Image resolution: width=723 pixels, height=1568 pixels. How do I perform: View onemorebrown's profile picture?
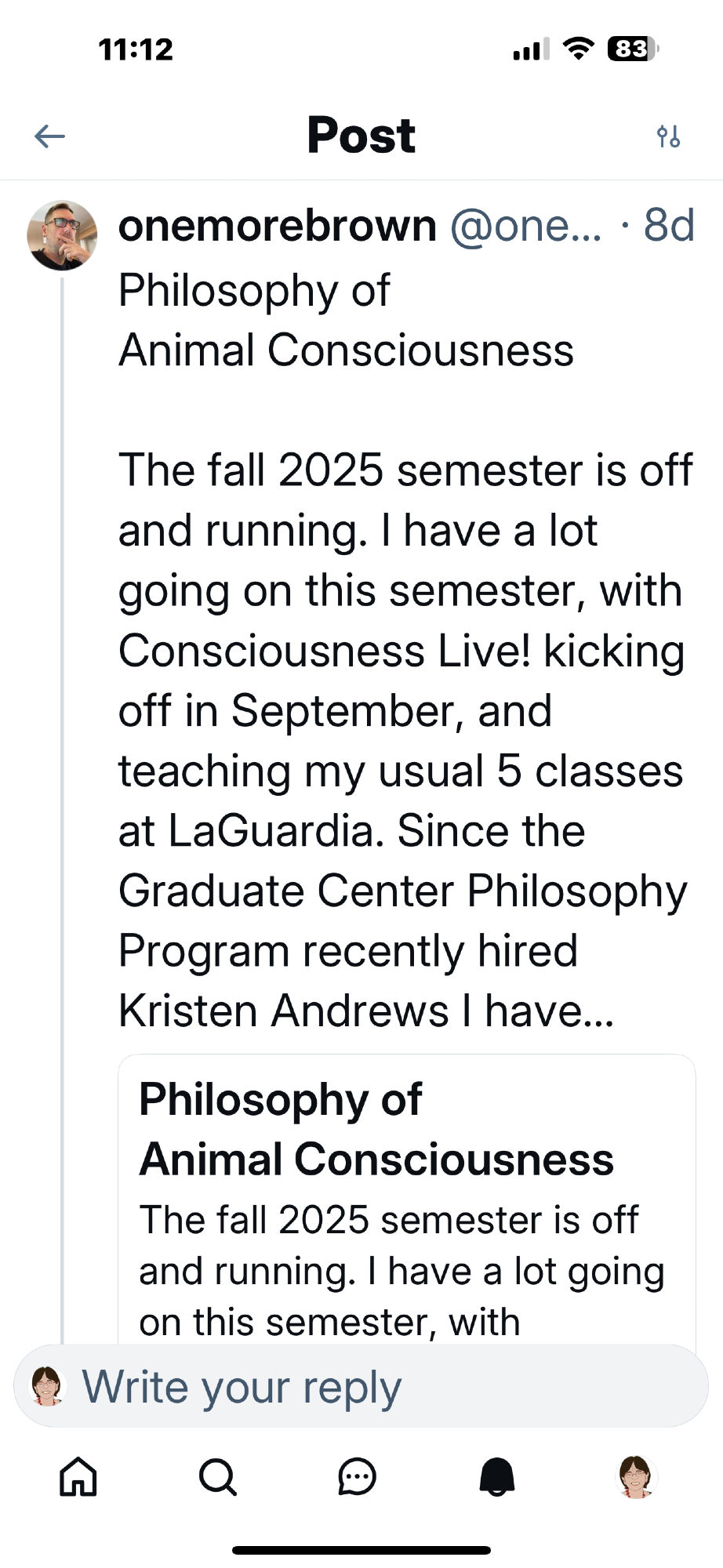[62, 235]
